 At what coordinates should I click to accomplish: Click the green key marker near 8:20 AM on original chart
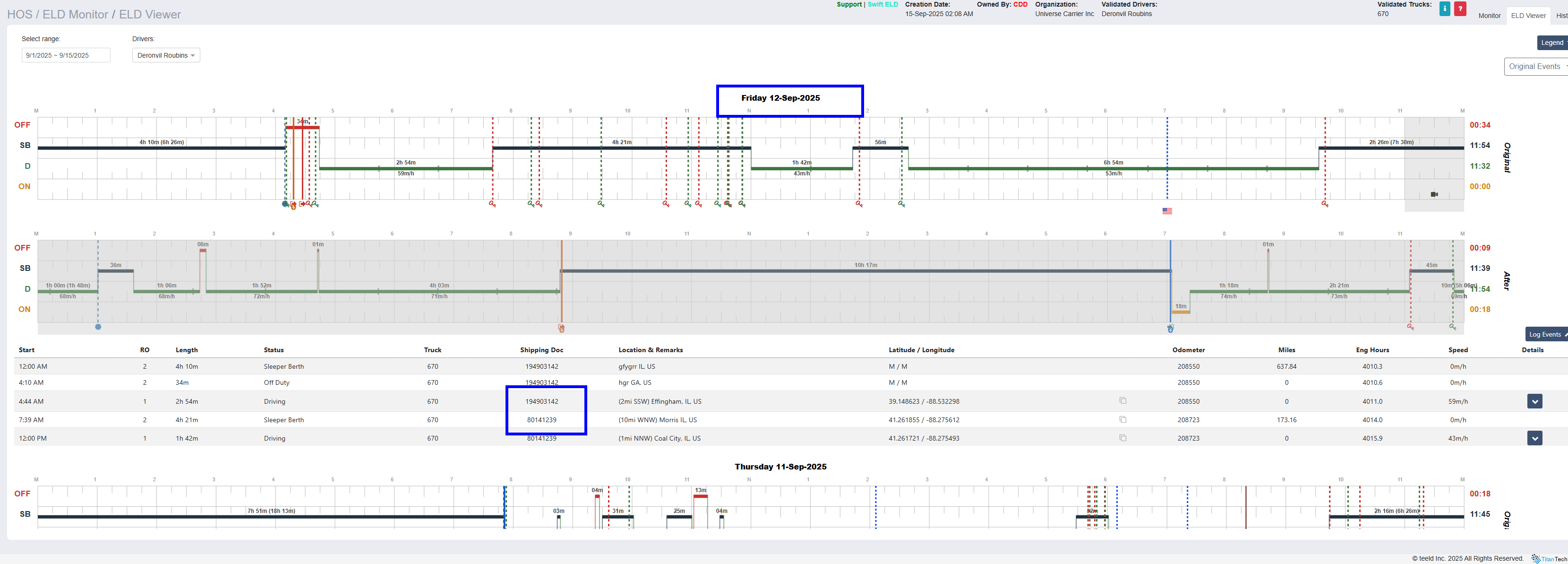(531, 203)
